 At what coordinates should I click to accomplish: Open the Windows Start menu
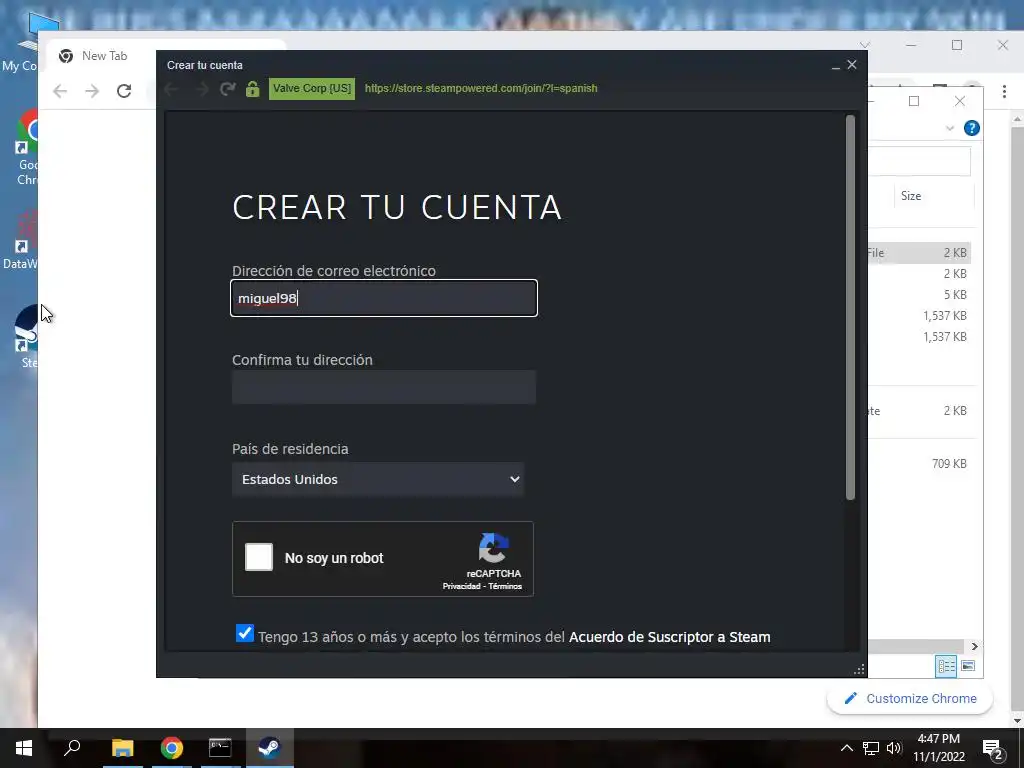point(24,748)
